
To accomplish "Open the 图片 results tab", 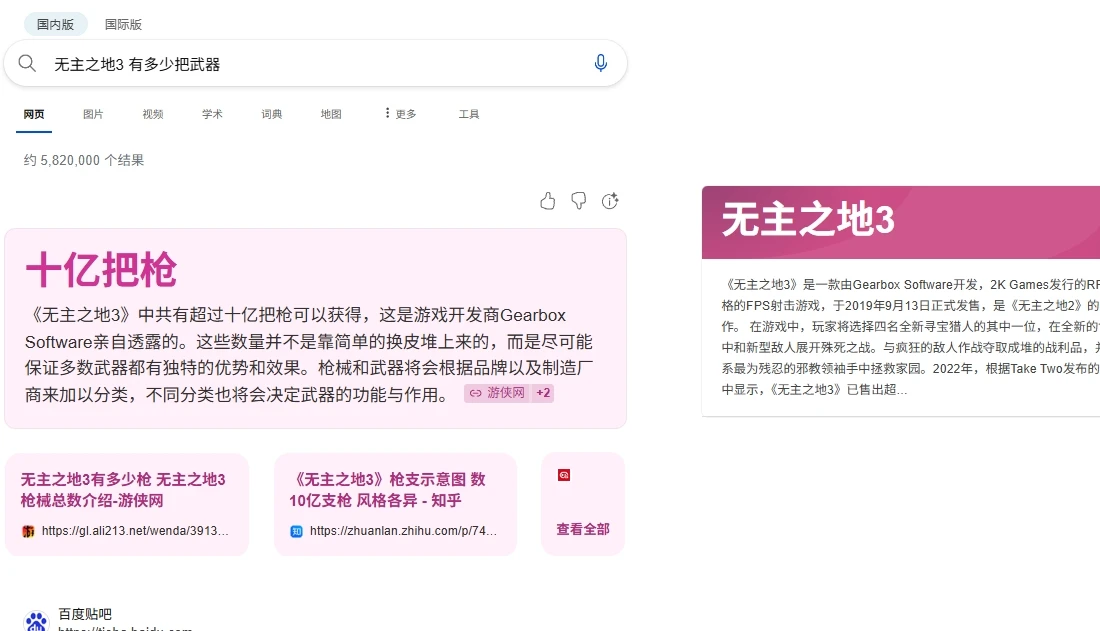I will pyautogui.click(x=93, y=114).
